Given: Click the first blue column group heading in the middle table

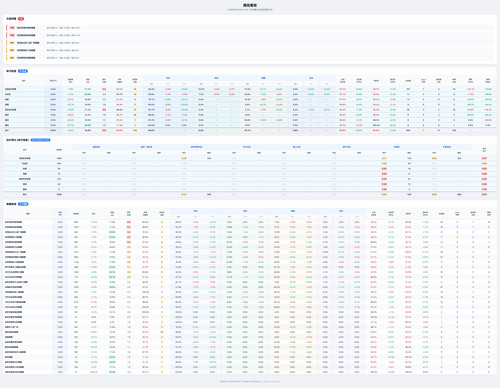Looking at the screenshot, I should pyautogui.click(x=96, y=147).
